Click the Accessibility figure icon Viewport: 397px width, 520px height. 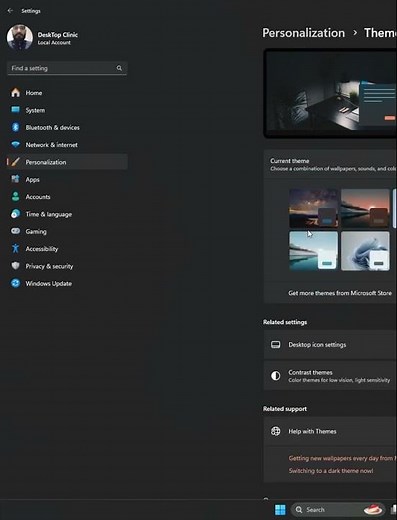15,248
